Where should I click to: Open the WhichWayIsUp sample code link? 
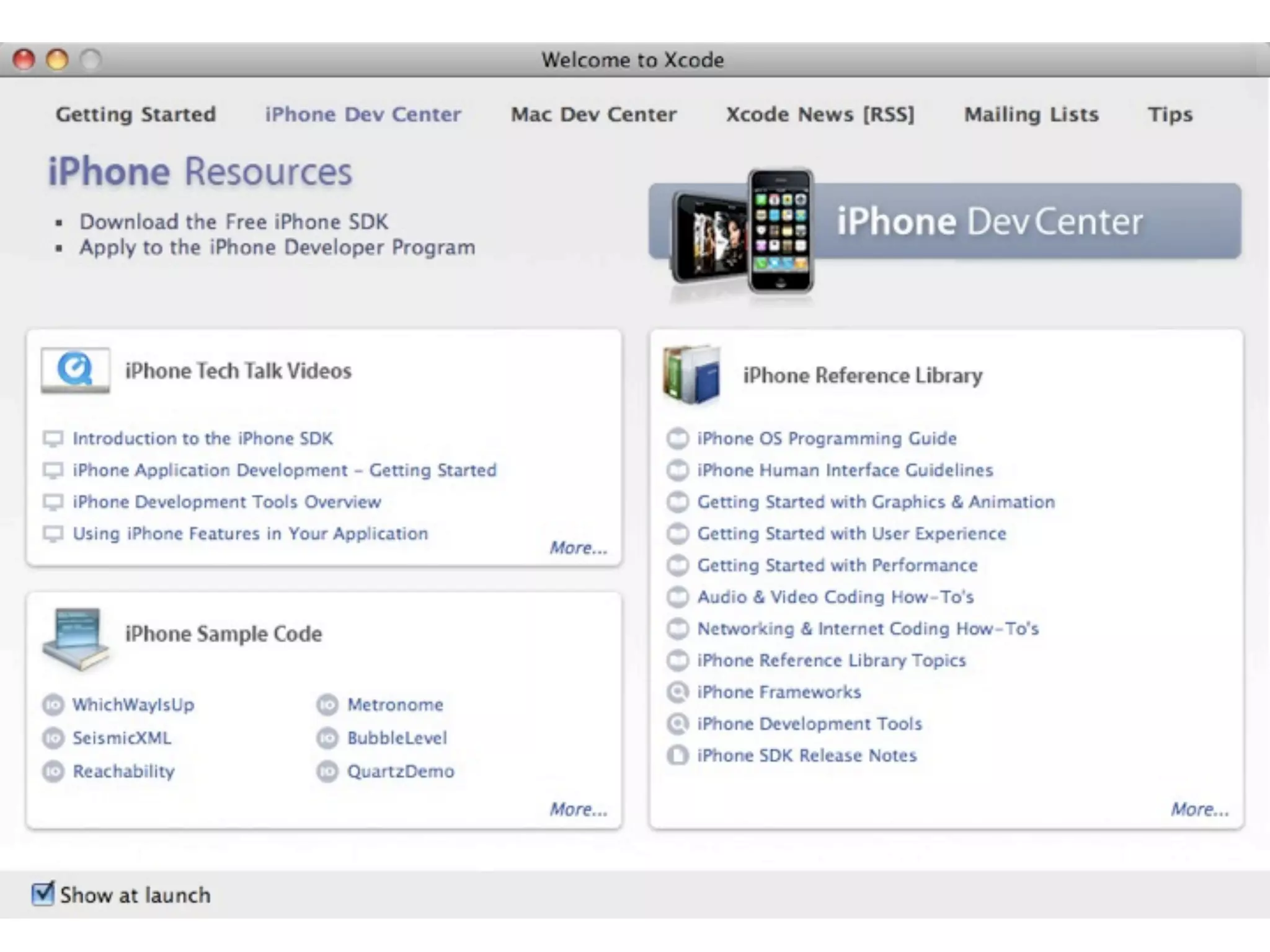point(133,705)
